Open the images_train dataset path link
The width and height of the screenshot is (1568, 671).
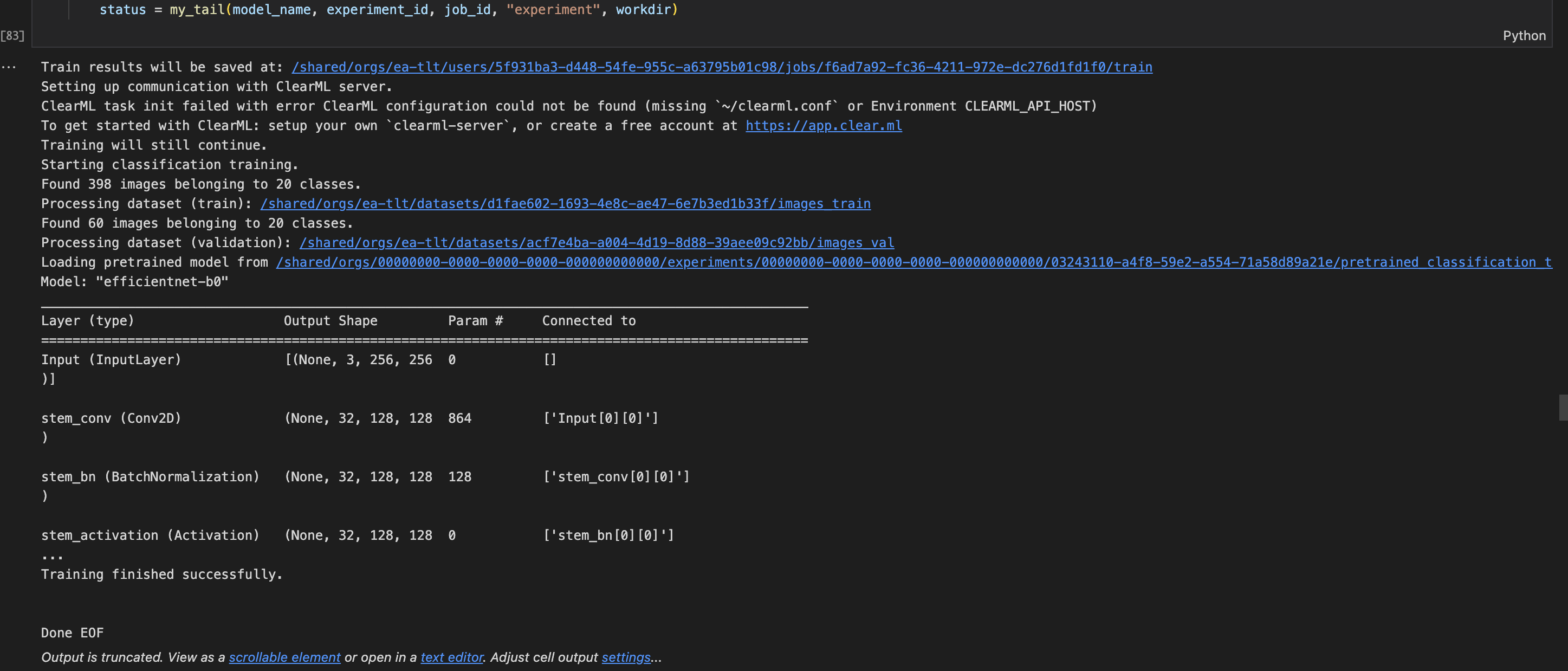[566, 203]
